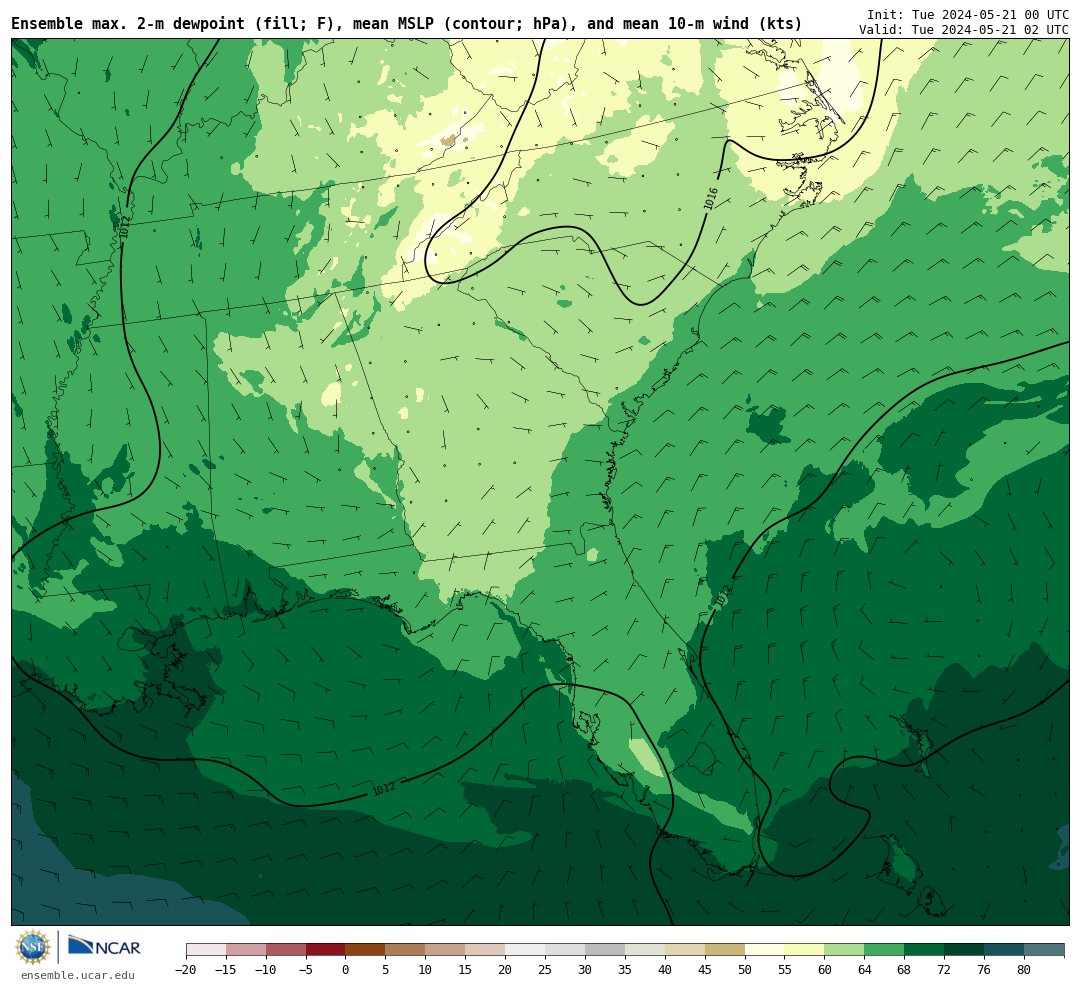Click the colorbar tick label '55'

coord(785,970)
